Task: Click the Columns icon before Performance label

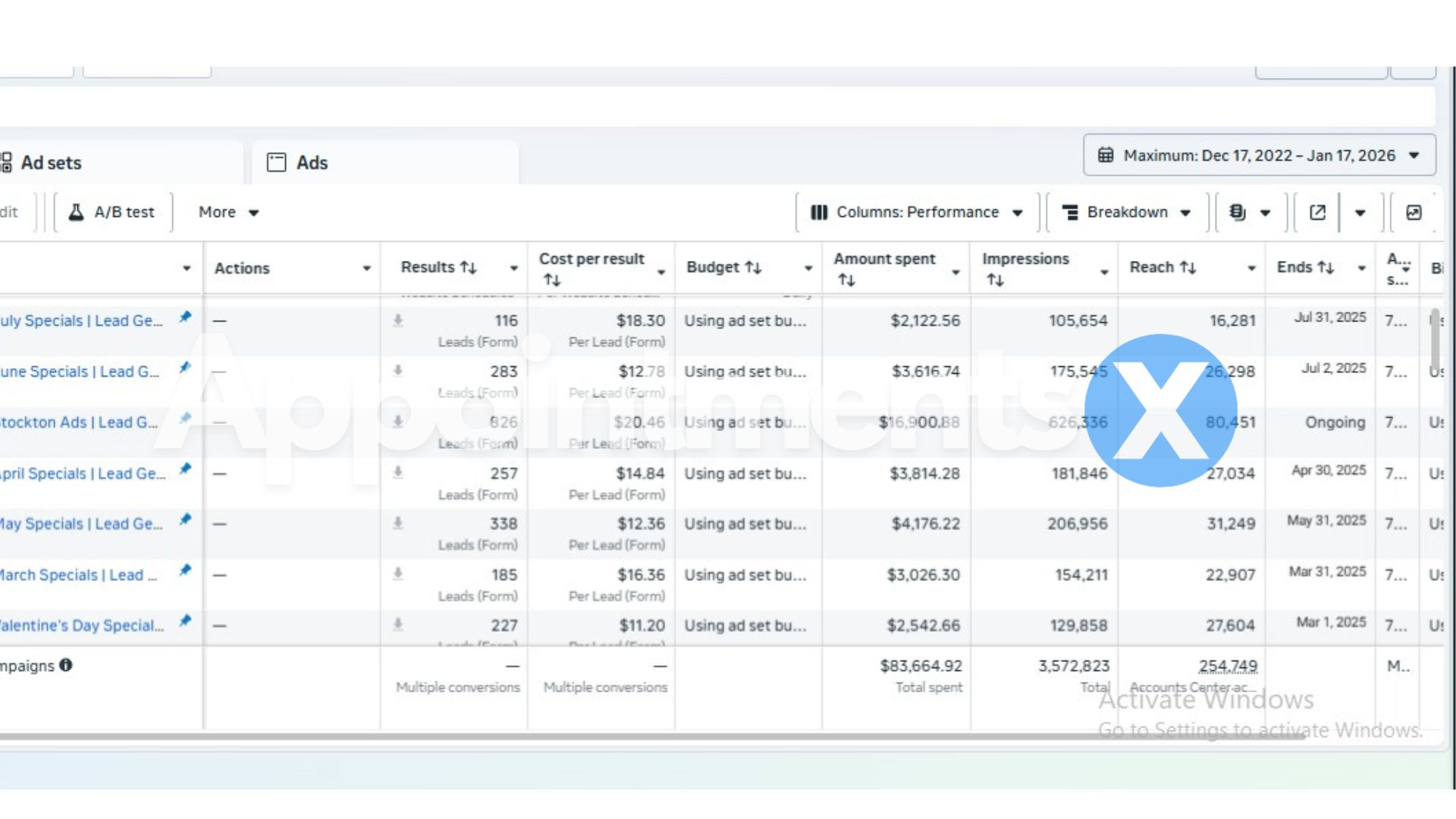Action: coord(819,212)
